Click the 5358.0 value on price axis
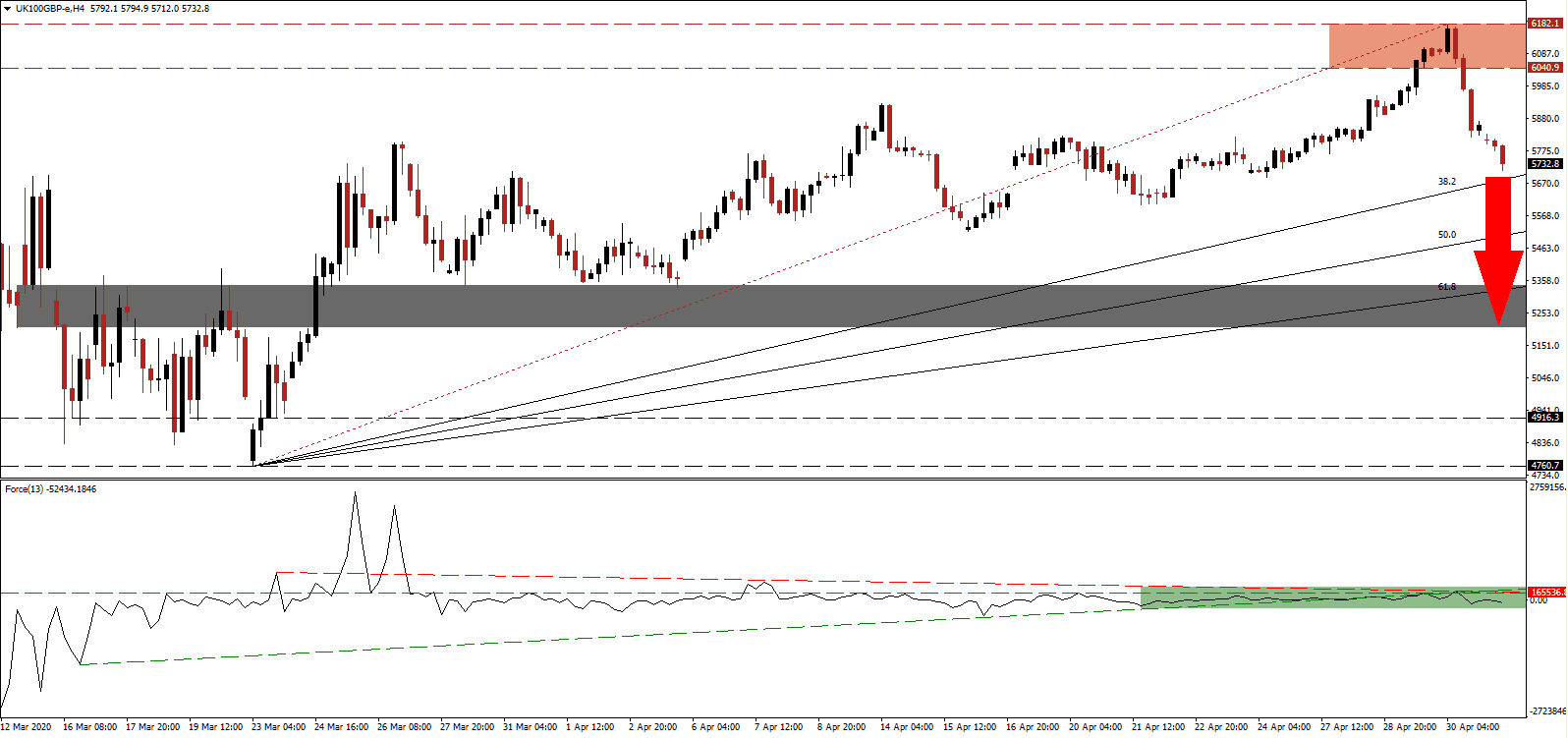Screen dimensions: 1568x738 tap(1545, 281)
